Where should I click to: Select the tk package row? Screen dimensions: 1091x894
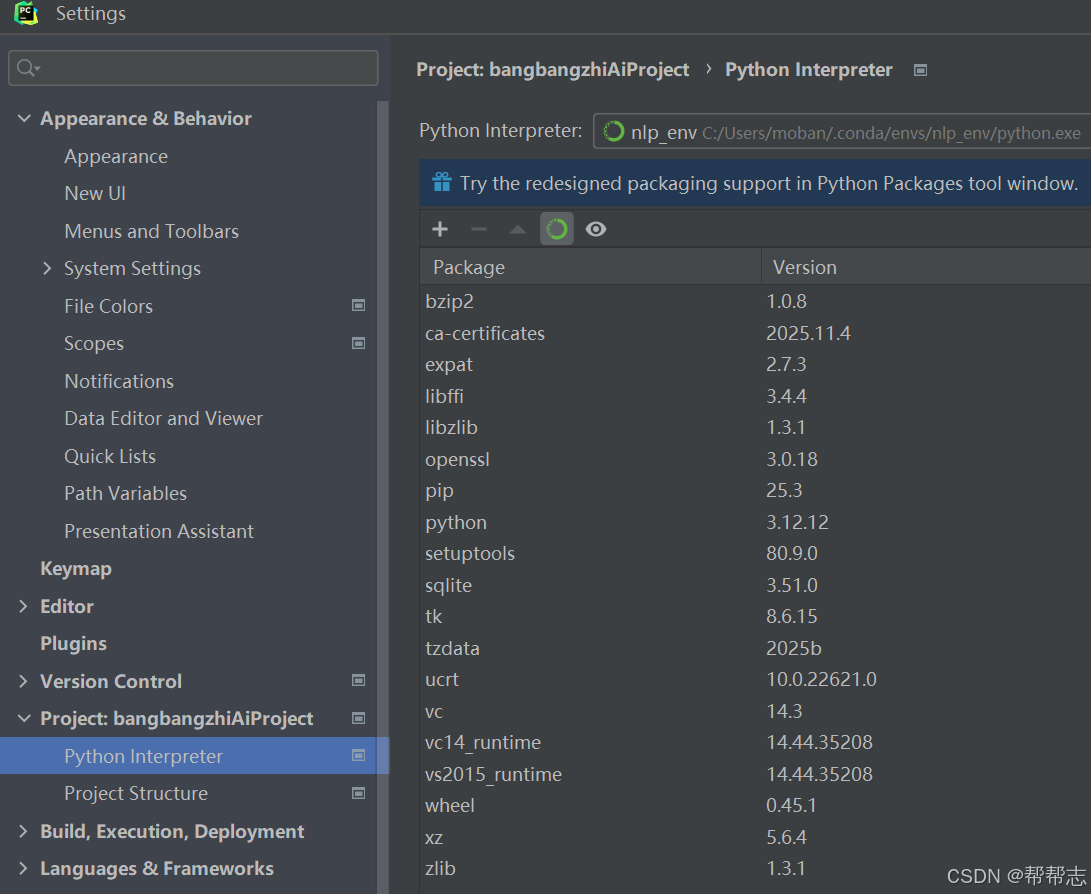(755, 616)
